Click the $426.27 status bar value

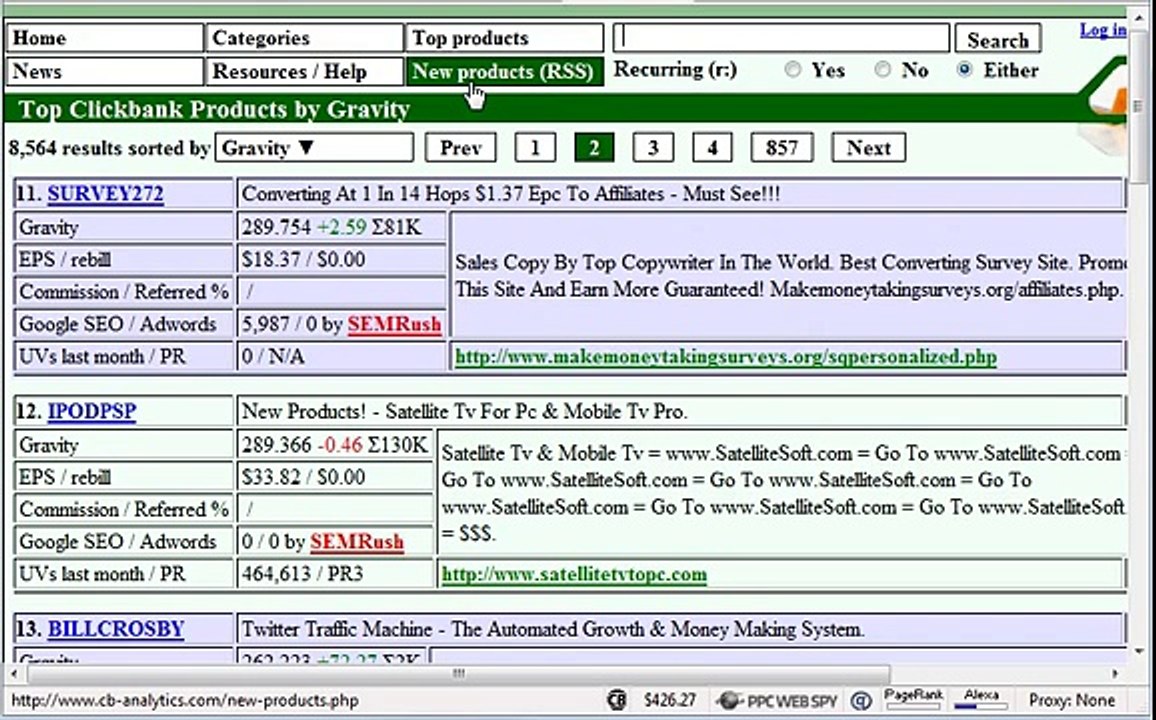pyautogui.click(x=669, y=700)
